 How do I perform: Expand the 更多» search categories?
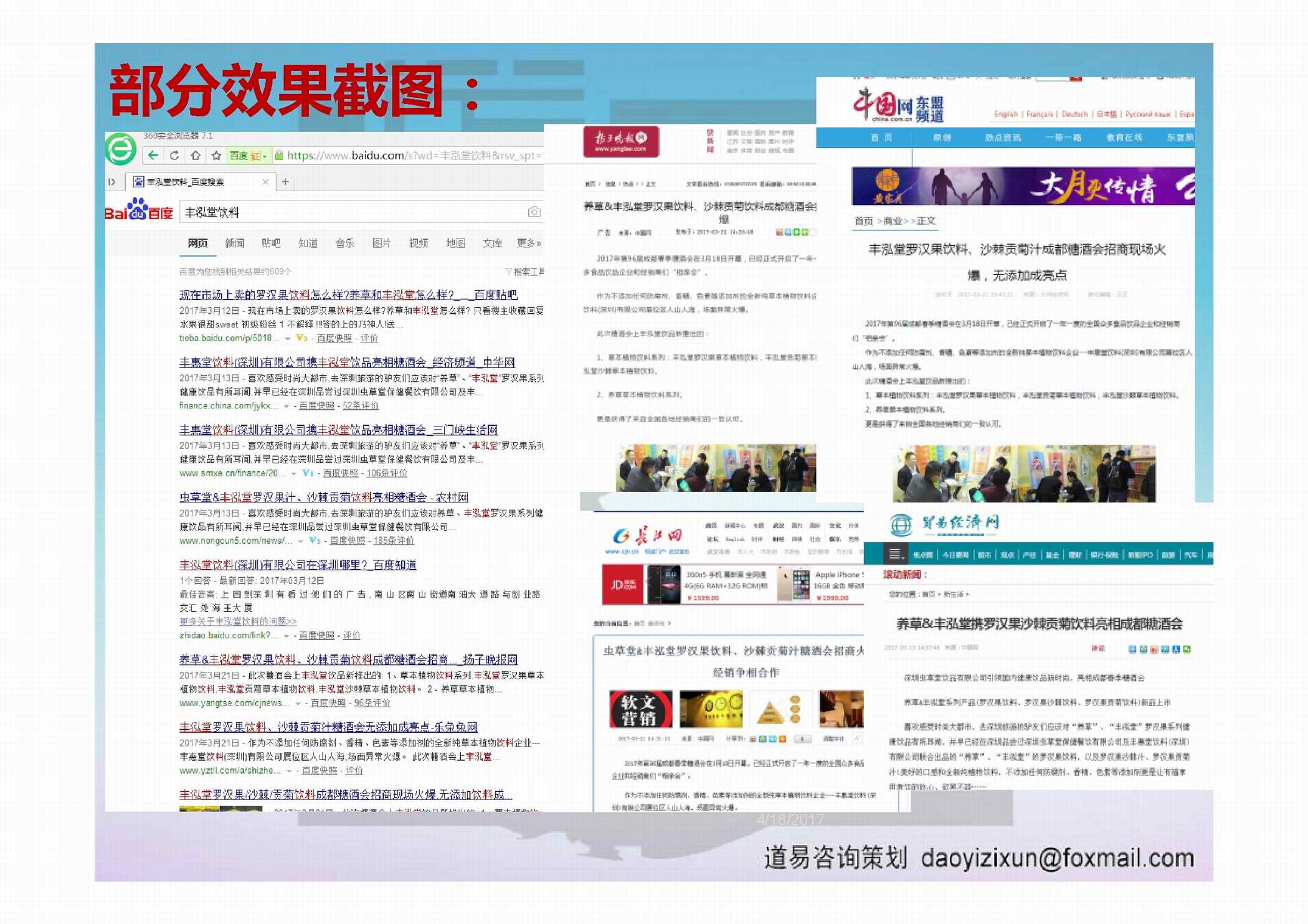(x=529, y=243)
